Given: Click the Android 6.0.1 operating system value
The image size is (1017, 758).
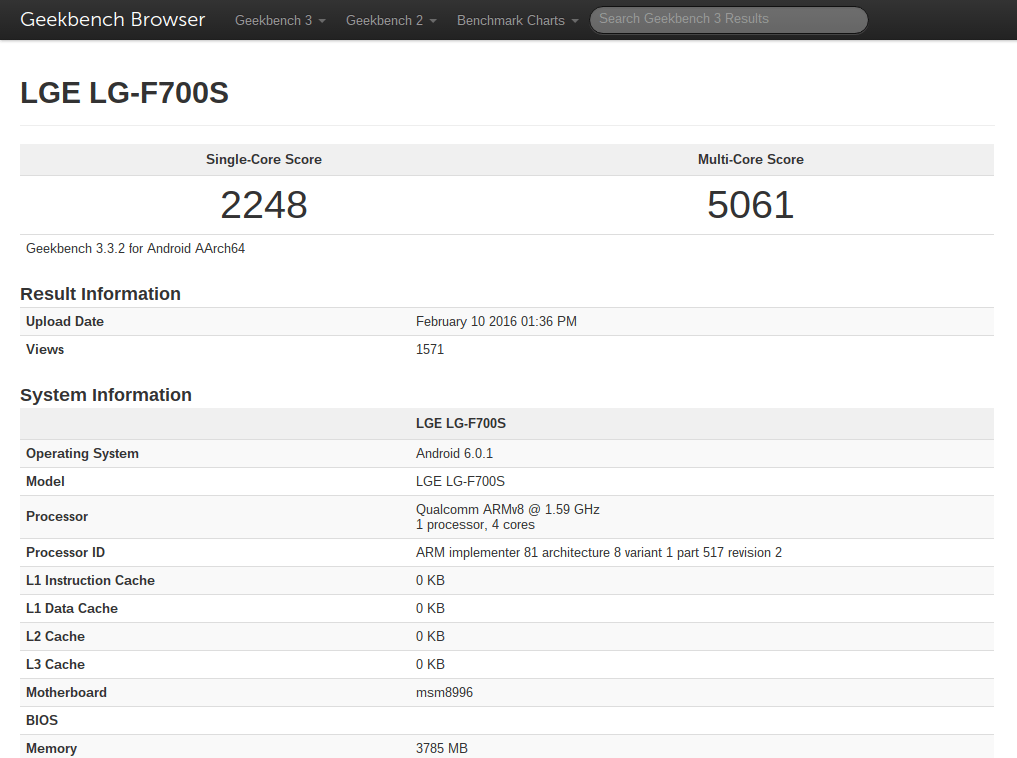Looking at the screenshot, I should pos(454,453).
